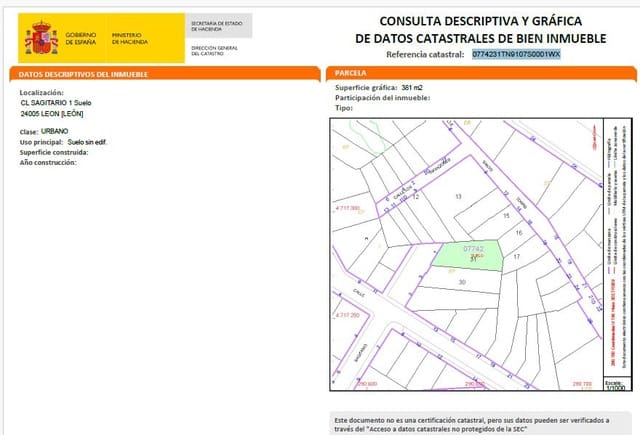Click parcel number 17 on the map
The height and width of the screenshot is (435, 640).
coord(517,257)
